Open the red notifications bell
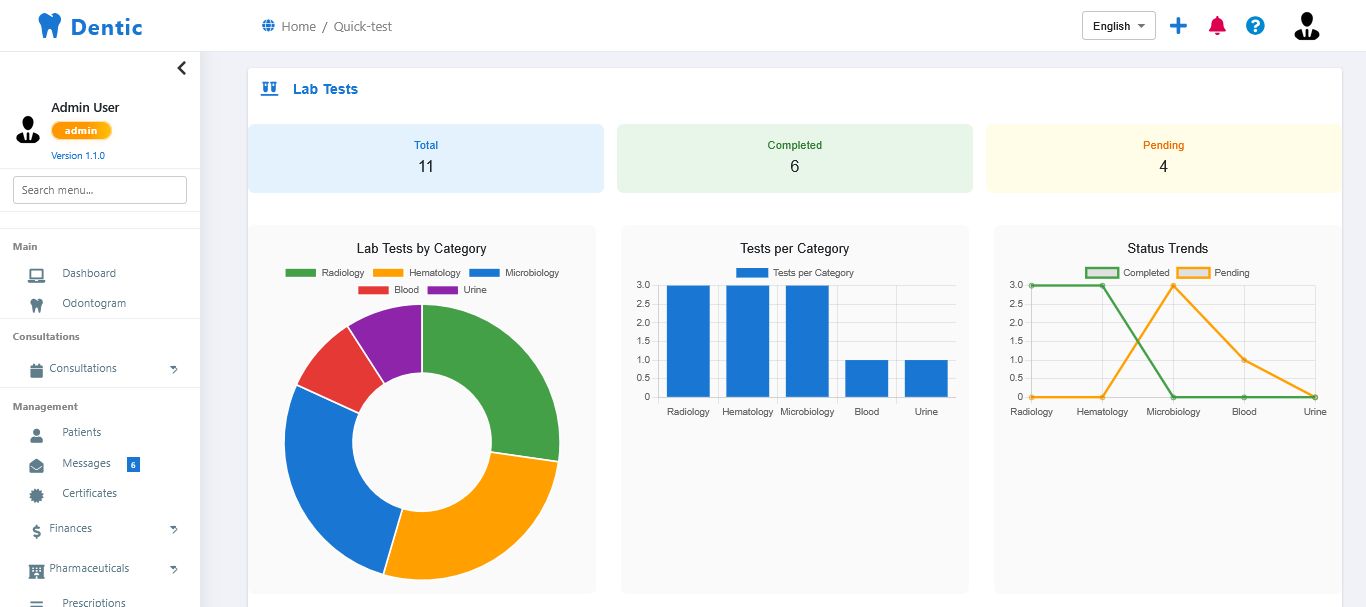 1217,26
